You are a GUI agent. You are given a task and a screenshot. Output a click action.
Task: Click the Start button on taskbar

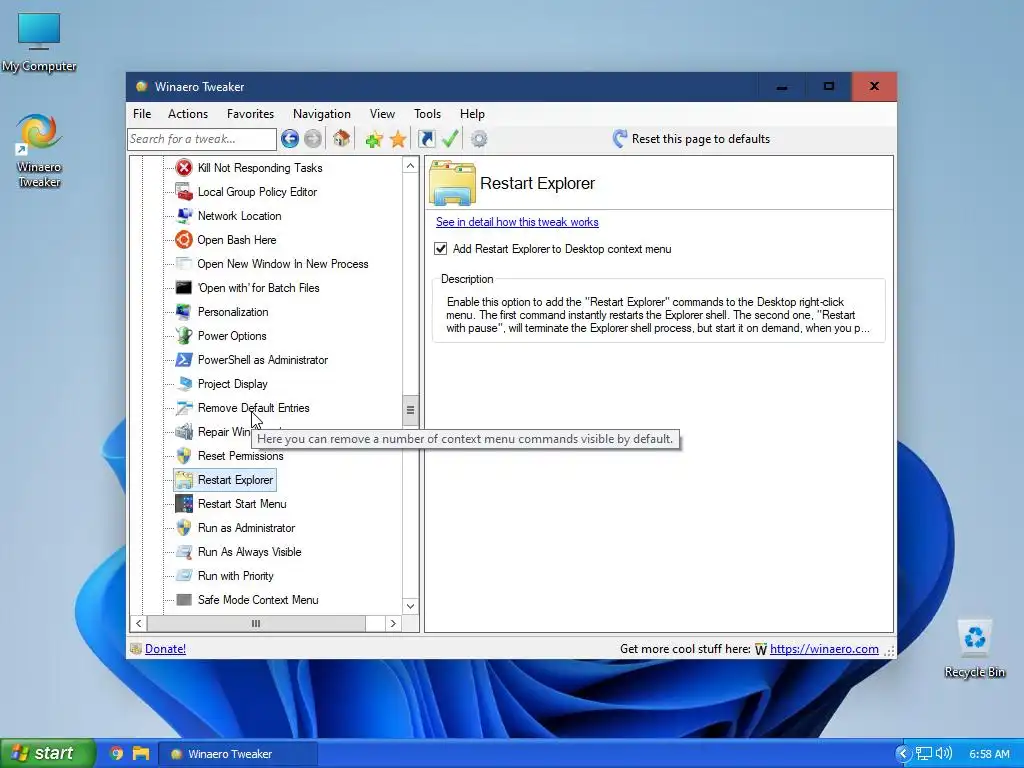tap(47, 753)
